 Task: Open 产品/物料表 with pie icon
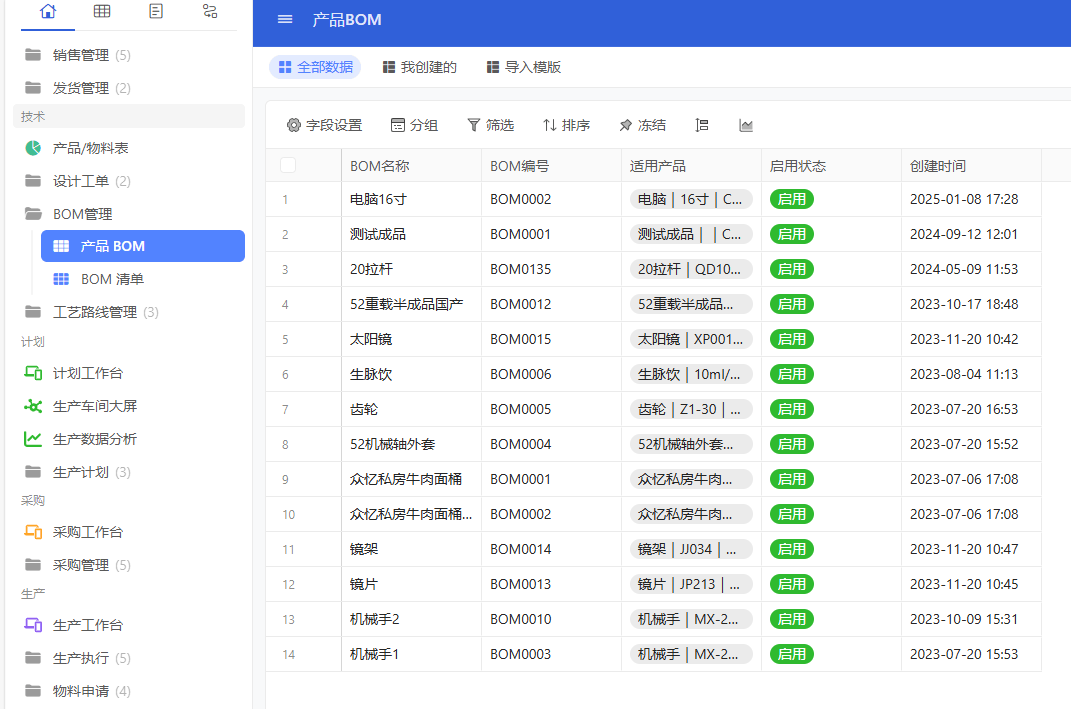[x=90, y=148]
